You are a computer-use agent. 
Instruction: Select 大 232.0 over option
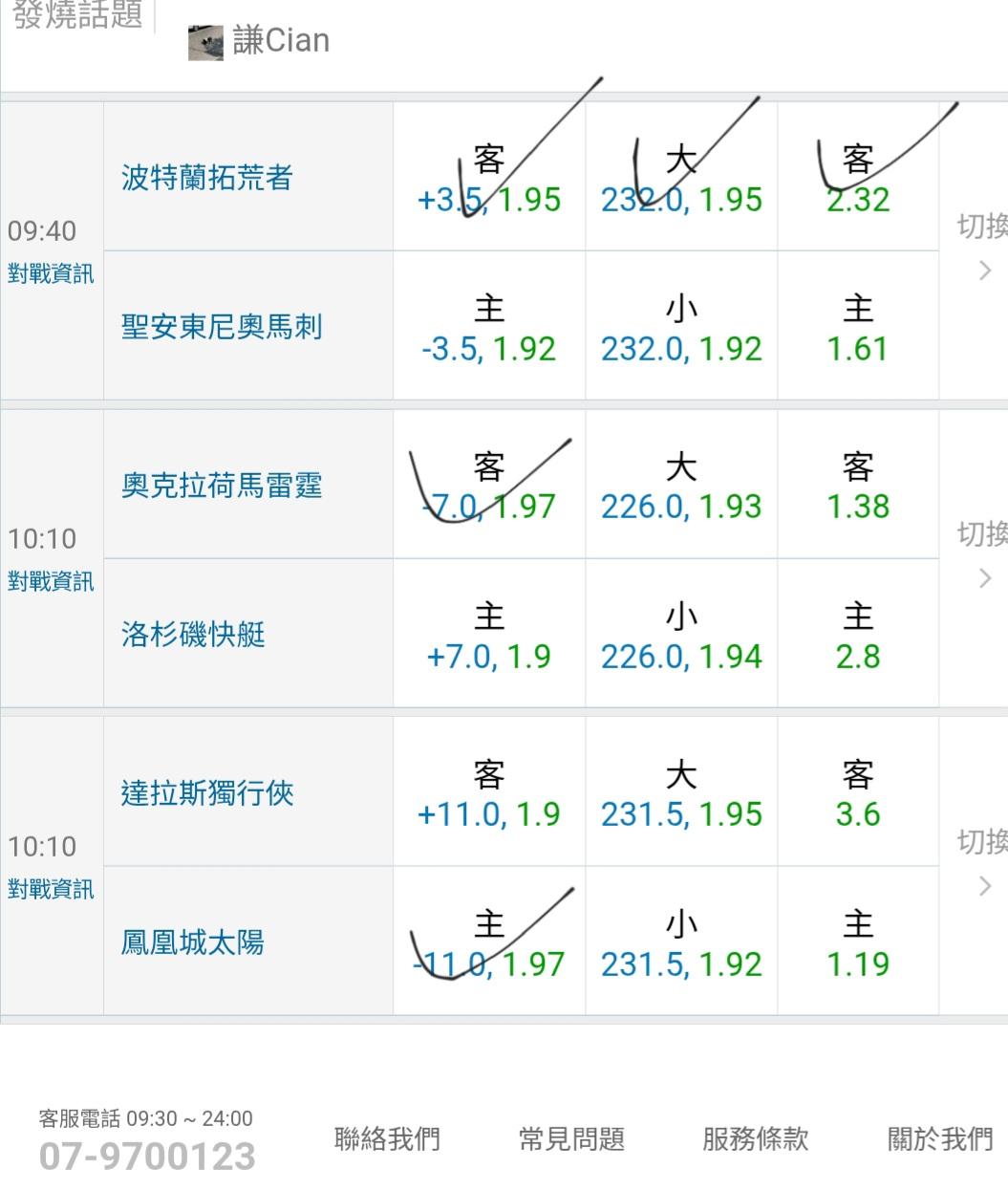coord(680,179)
